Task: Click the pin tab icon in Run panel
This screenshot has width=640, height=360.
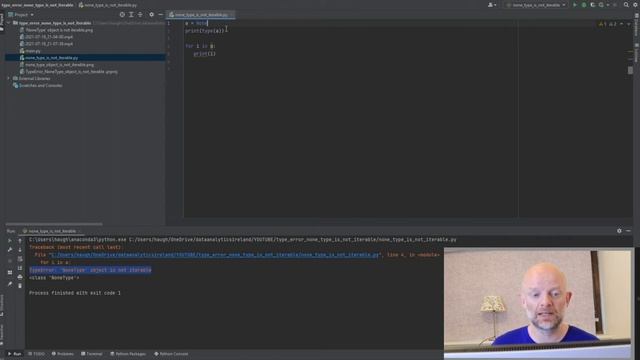Action: [x=10, y=284]
